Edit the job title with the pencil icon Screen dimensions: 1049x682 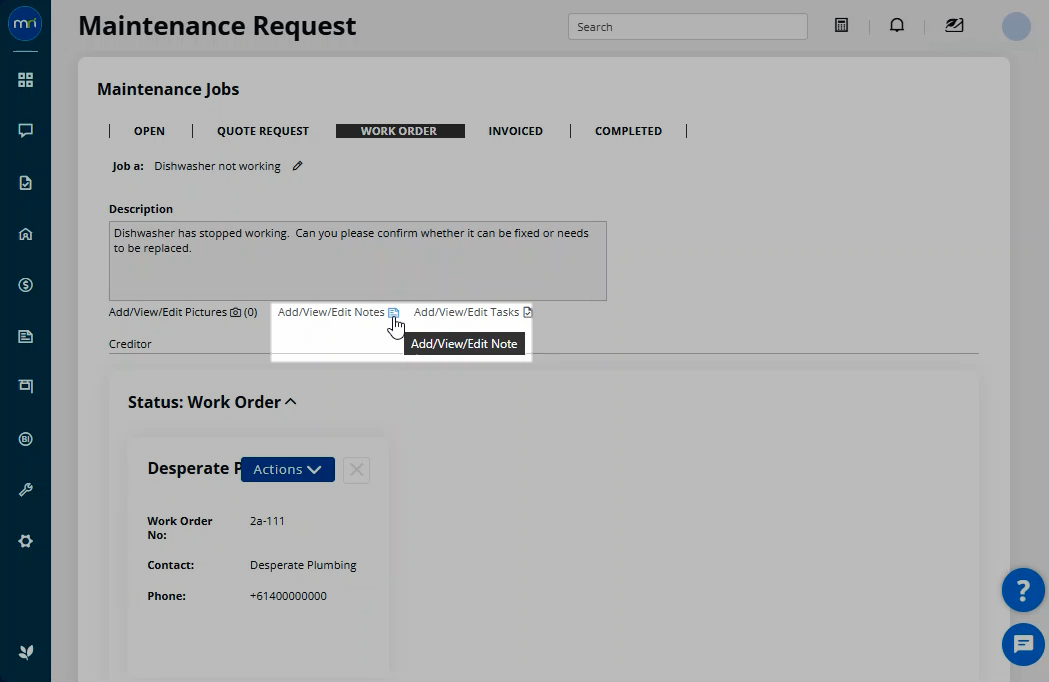tap(298, 166)
